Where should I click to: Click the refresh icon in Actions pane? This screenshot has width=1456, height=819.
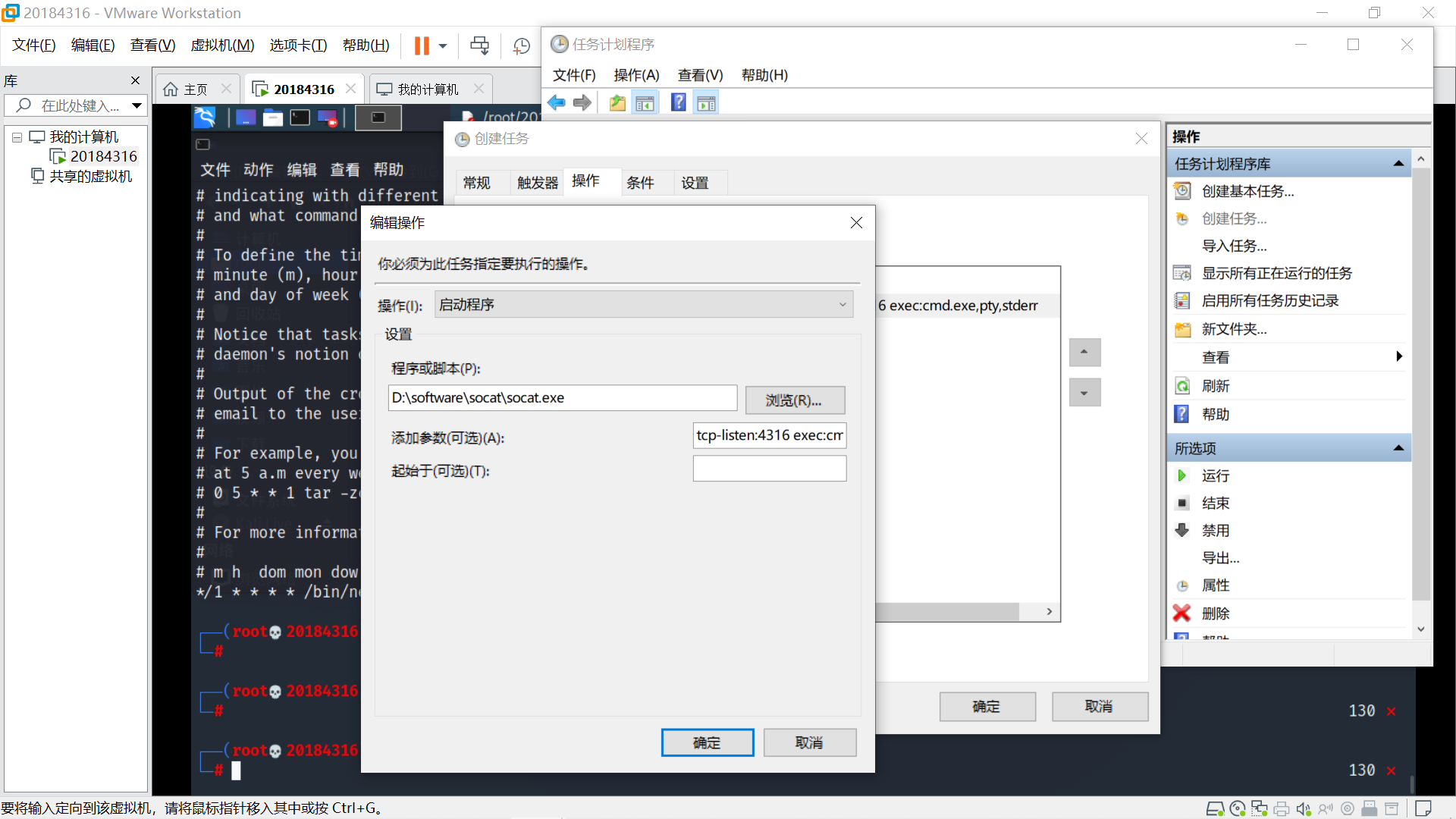click(1182, 386)
